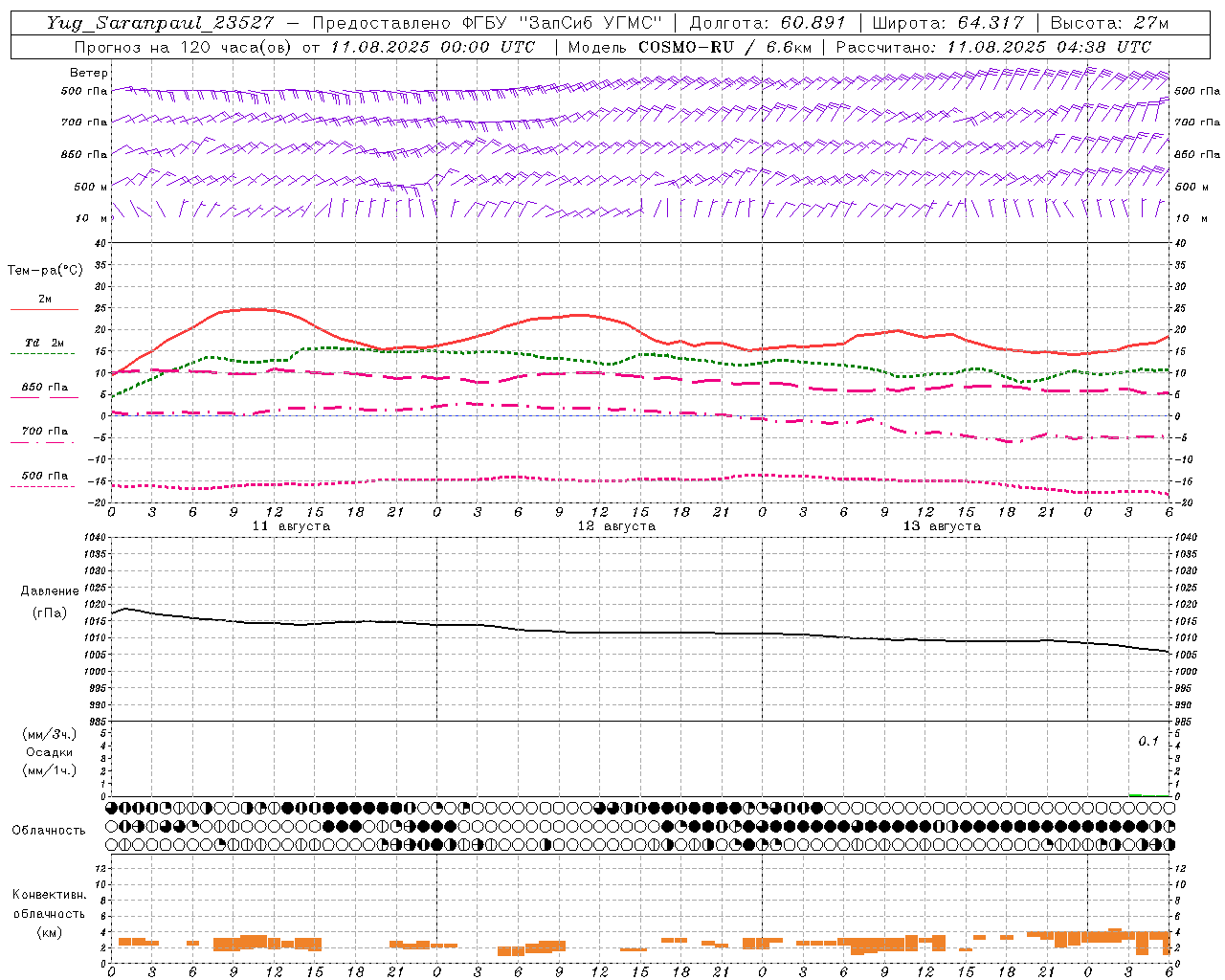Click the station name Yug_Saranpaul_23527
The image size is (1225, 980).
click(160, 23)
